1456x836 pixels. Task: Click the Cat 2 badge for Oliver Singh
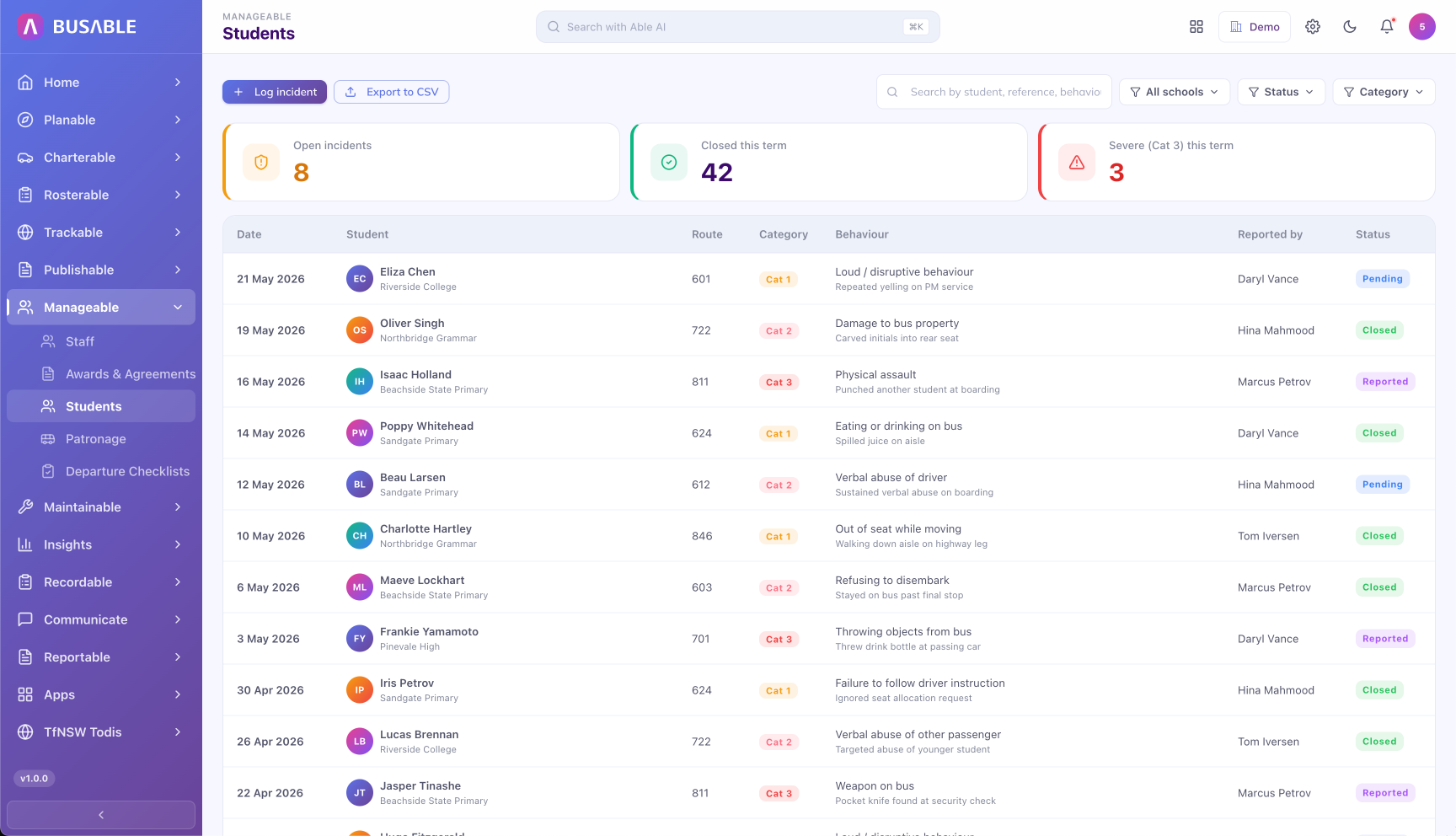779,331
